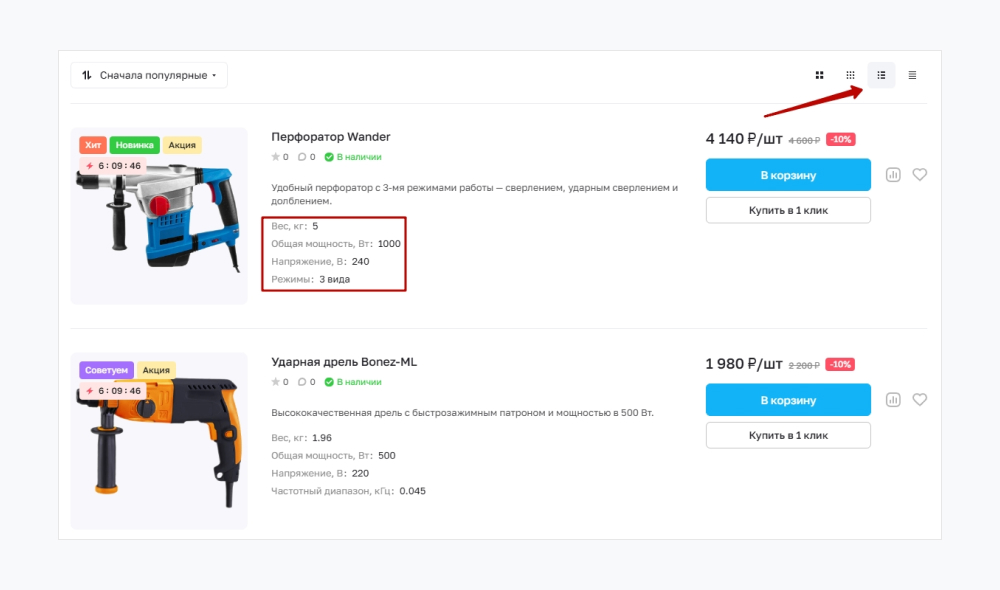This screenshot has height=590, width=1000.
Task: Switch to large grid view icon
Action: click(820, 75)
